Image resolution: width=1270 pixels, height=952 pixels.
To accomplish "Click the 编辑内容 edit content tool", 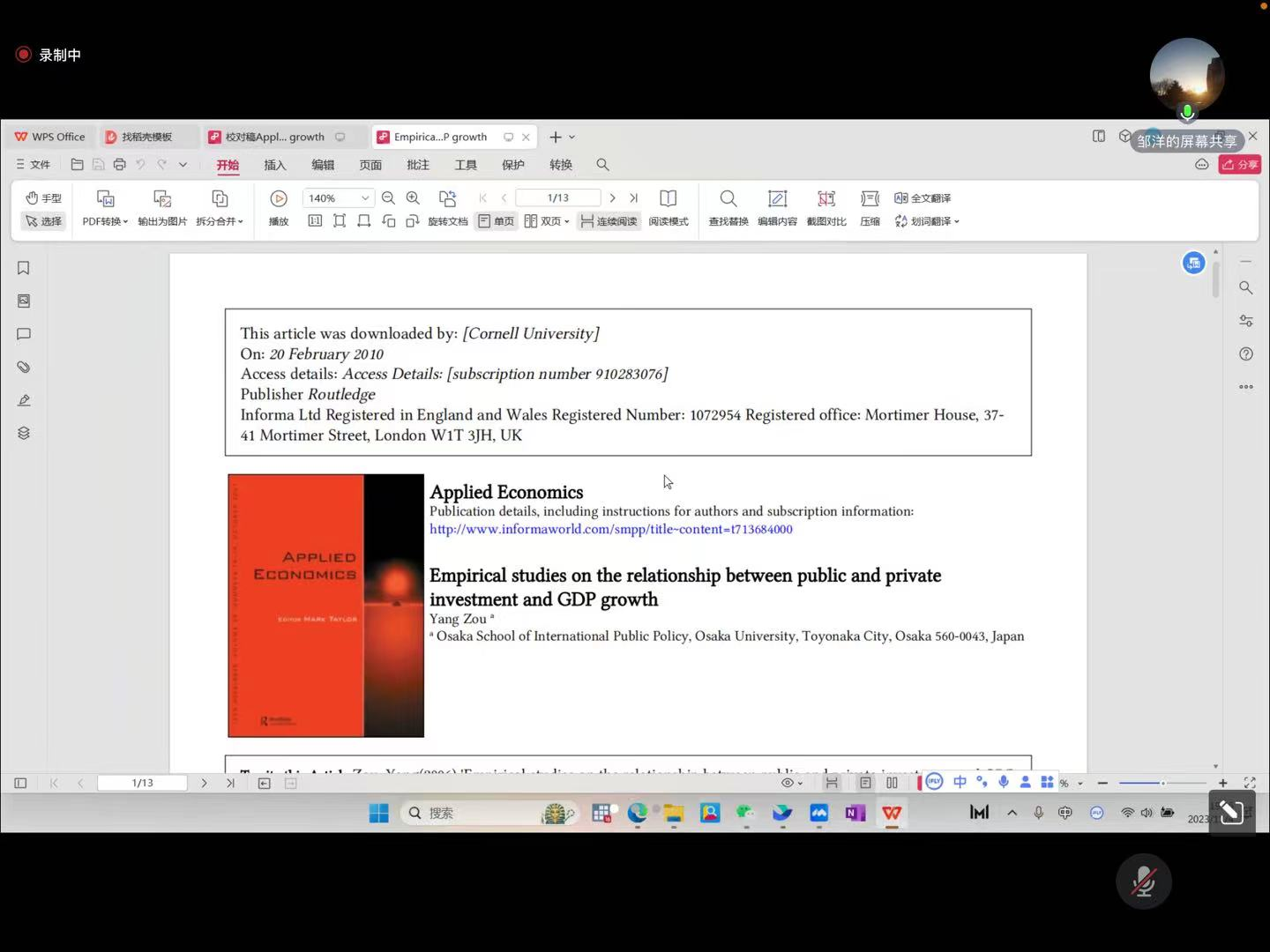I will (x=777, y=208).
